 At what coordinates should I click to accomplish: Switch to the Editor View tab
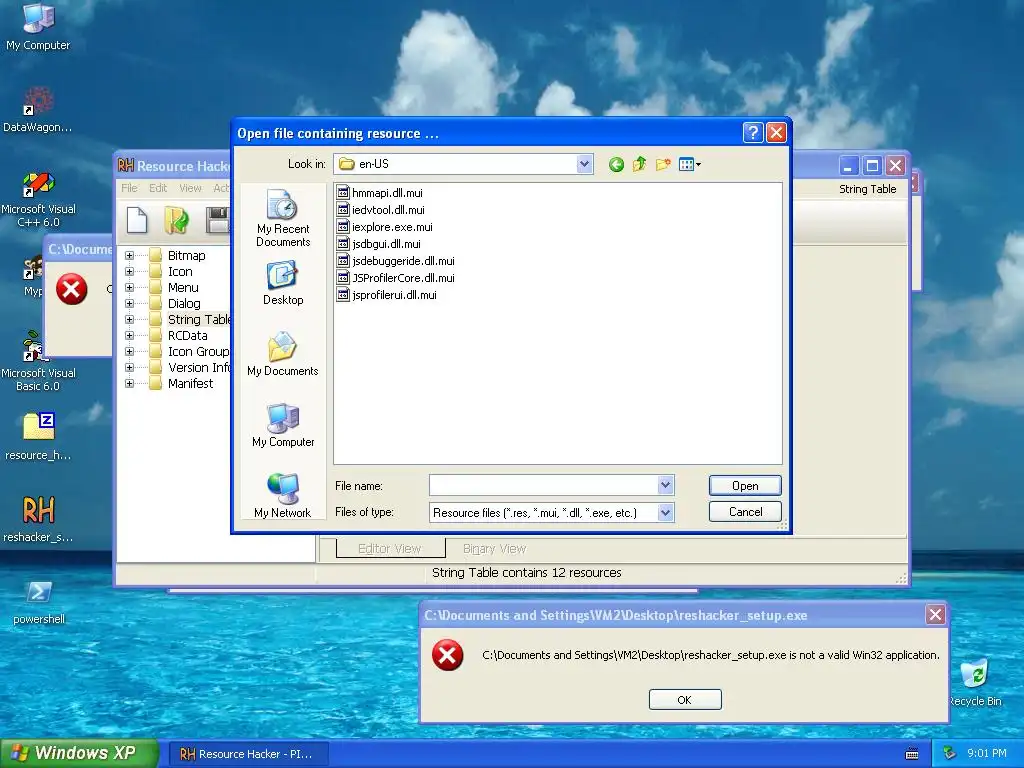point(390,549)
